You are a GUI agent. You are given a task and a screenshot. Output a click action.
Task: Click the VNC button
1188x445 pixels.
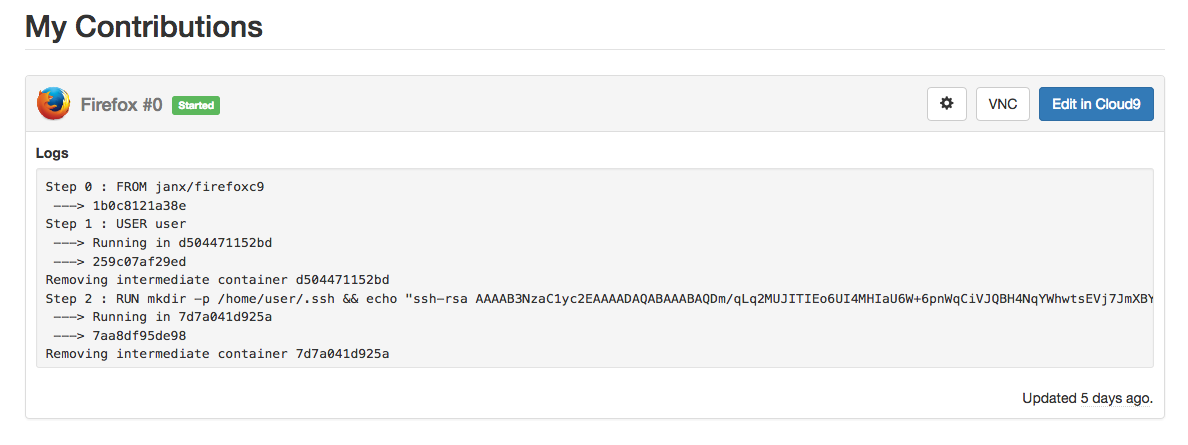[1002, 104]
